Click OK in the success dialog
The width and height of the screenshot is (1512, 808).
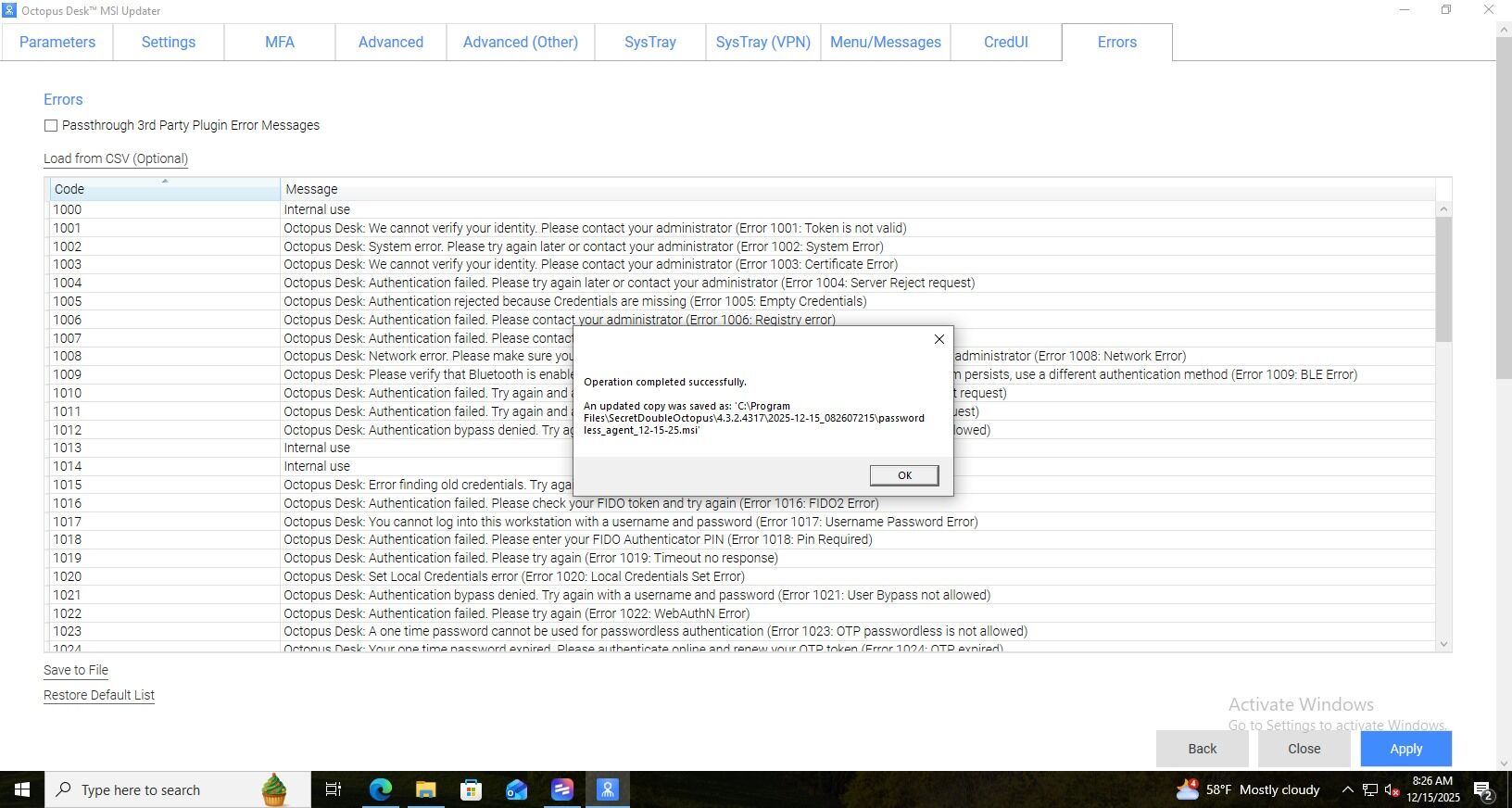pos(904,475)
